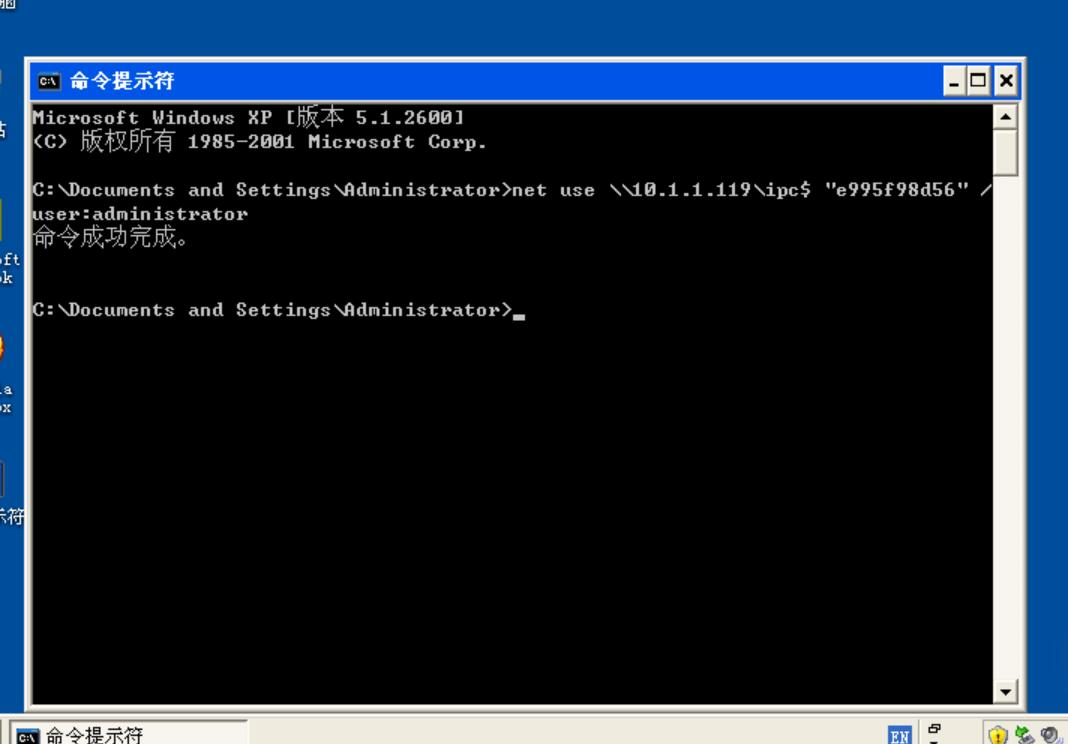Open the EN language bar indicator

pos(900,735)
